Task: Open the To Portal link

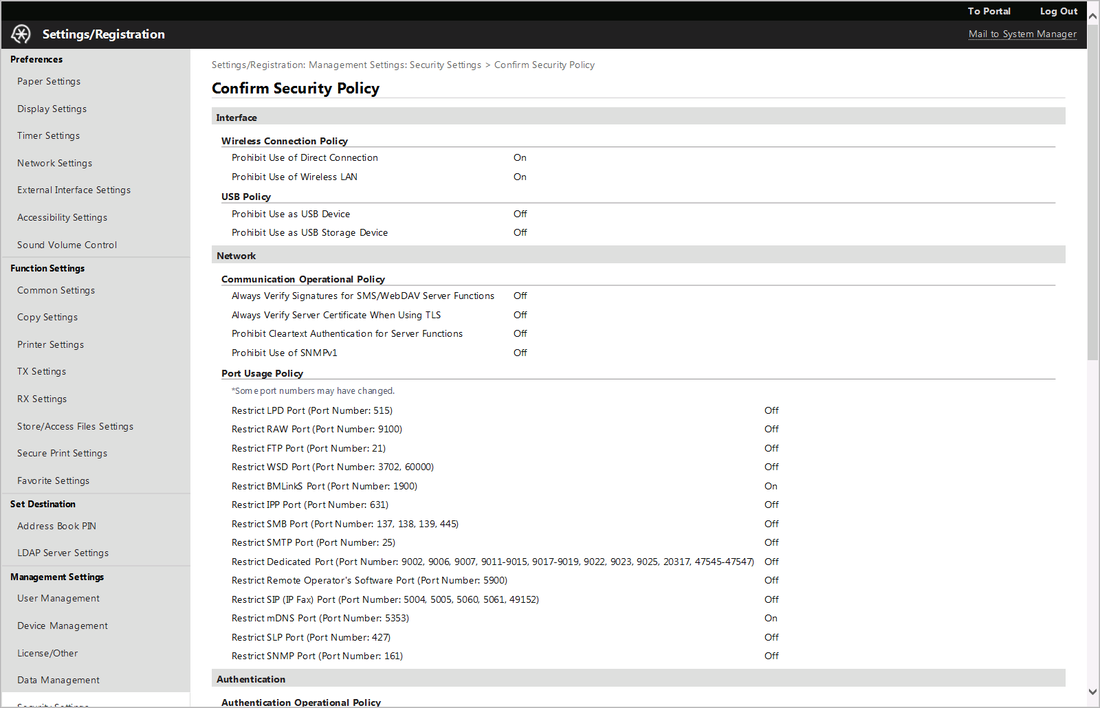Action: [x=988, y=11]
